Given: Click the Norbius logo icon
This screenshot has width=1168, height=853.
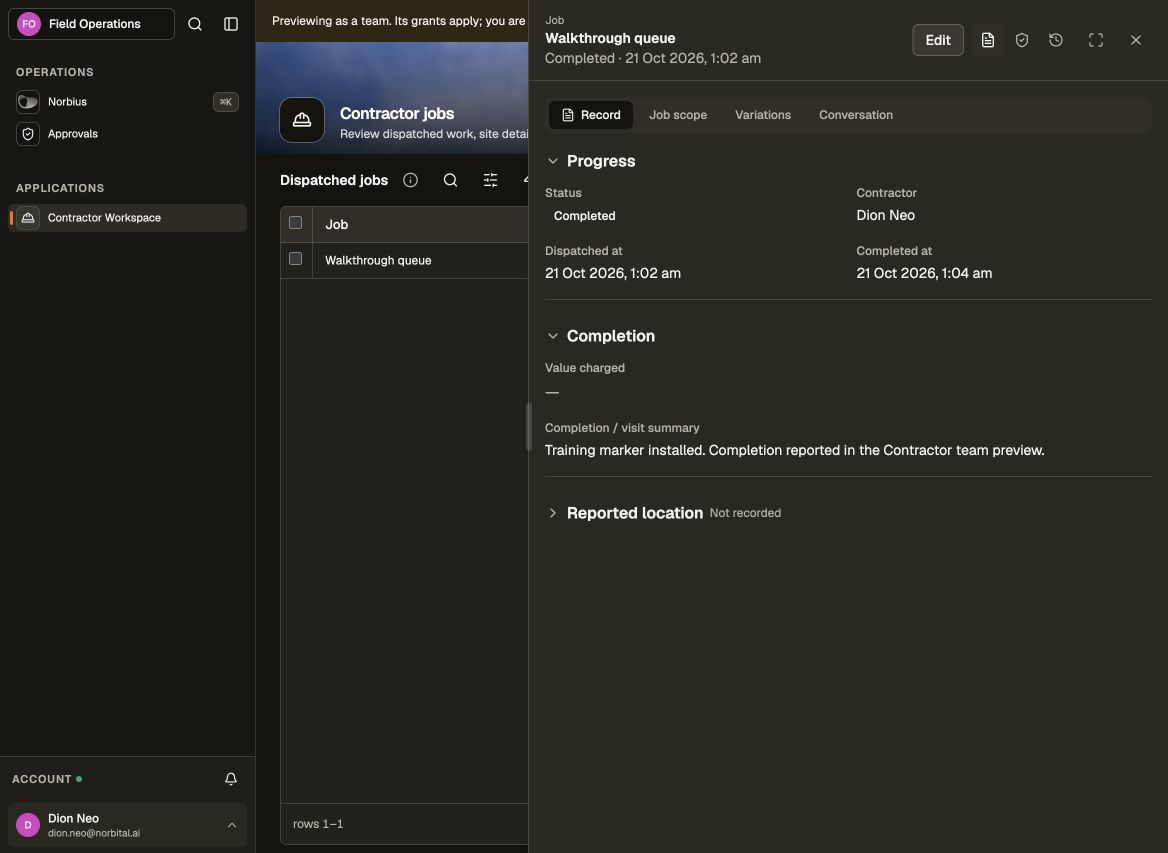Looking at the screenshot, I should pos(28,102).
